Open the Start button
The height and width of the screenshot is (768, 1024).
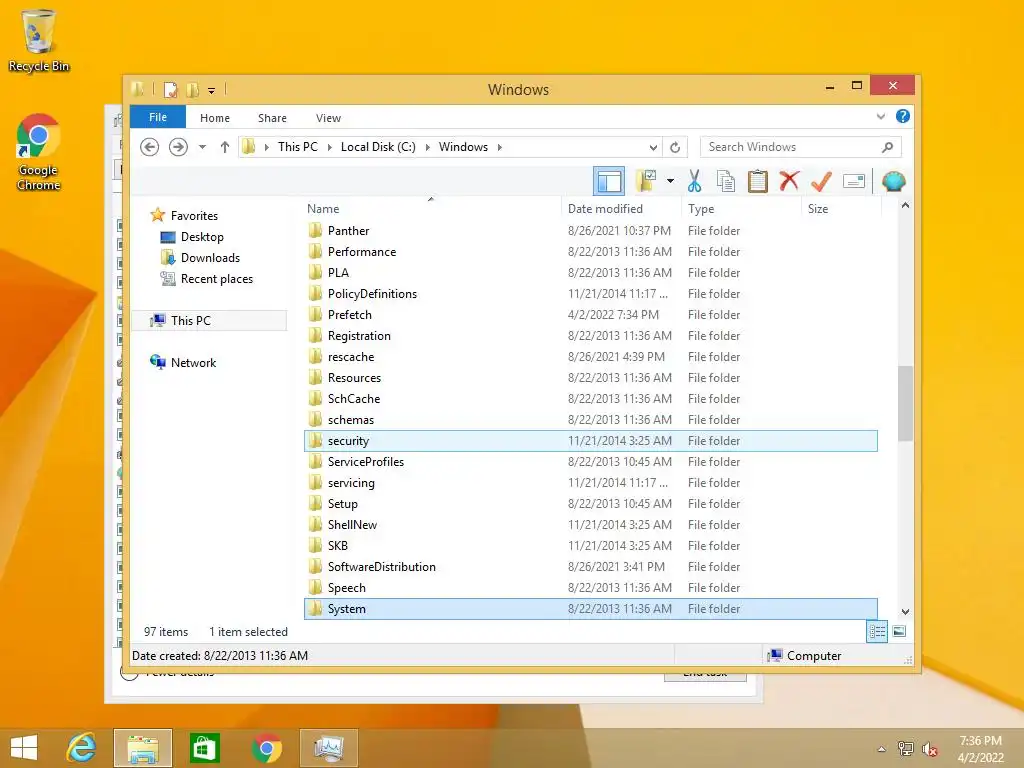click(24, 748)
